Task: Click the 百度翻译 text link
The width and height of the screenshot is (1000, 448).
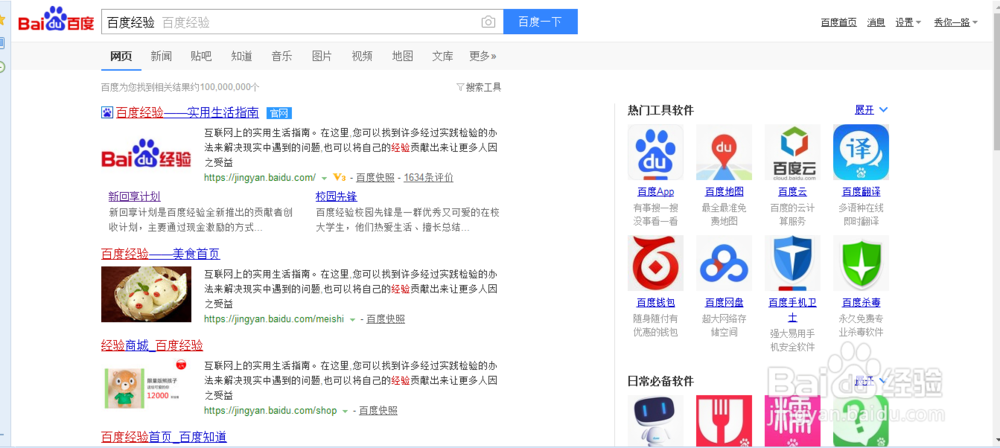Action: [x=860, y=191]
